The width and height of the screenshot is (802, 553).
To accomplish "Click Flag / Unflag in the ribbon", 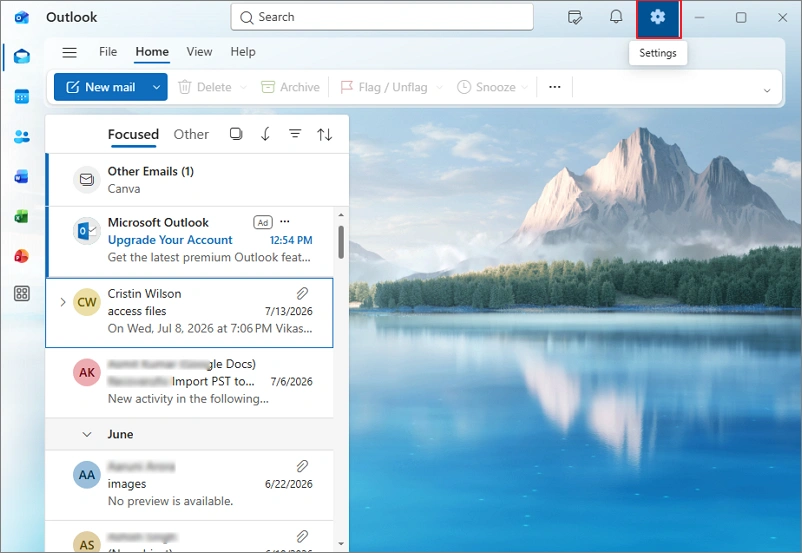I will click(384, 87).
